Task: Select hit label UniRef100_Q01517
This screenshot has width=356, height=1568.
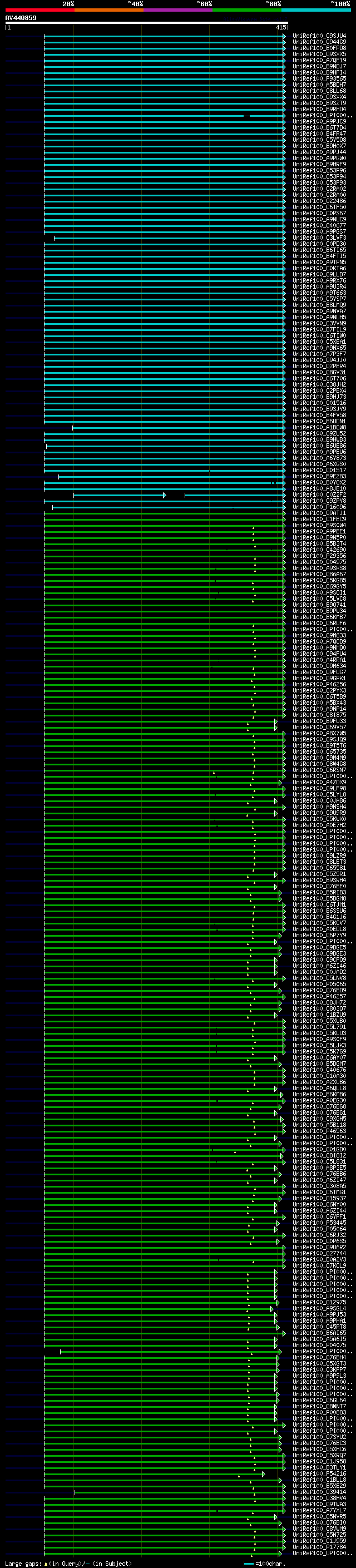Action: [319, 471]
